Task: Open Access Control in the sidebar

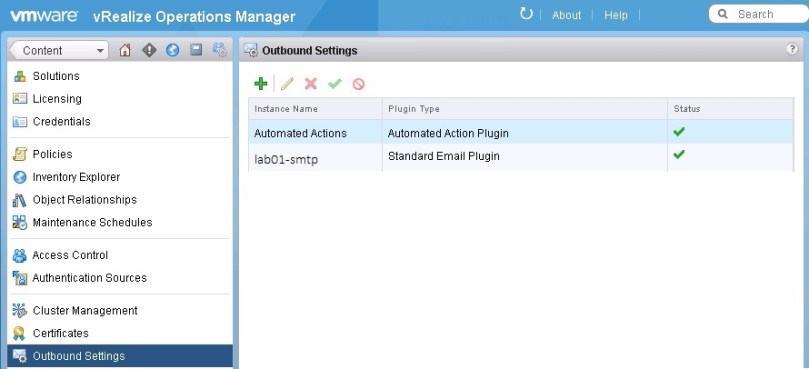Action: 70,255
